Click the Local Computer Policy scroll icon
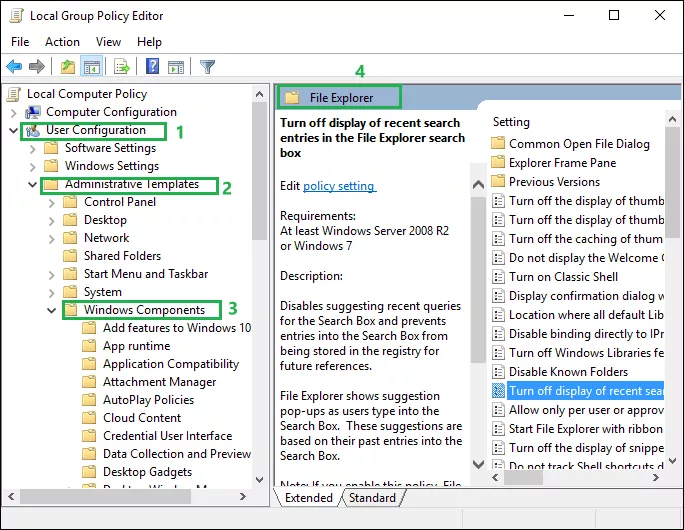This screenshot has width=684, height=530. [14, 94]
